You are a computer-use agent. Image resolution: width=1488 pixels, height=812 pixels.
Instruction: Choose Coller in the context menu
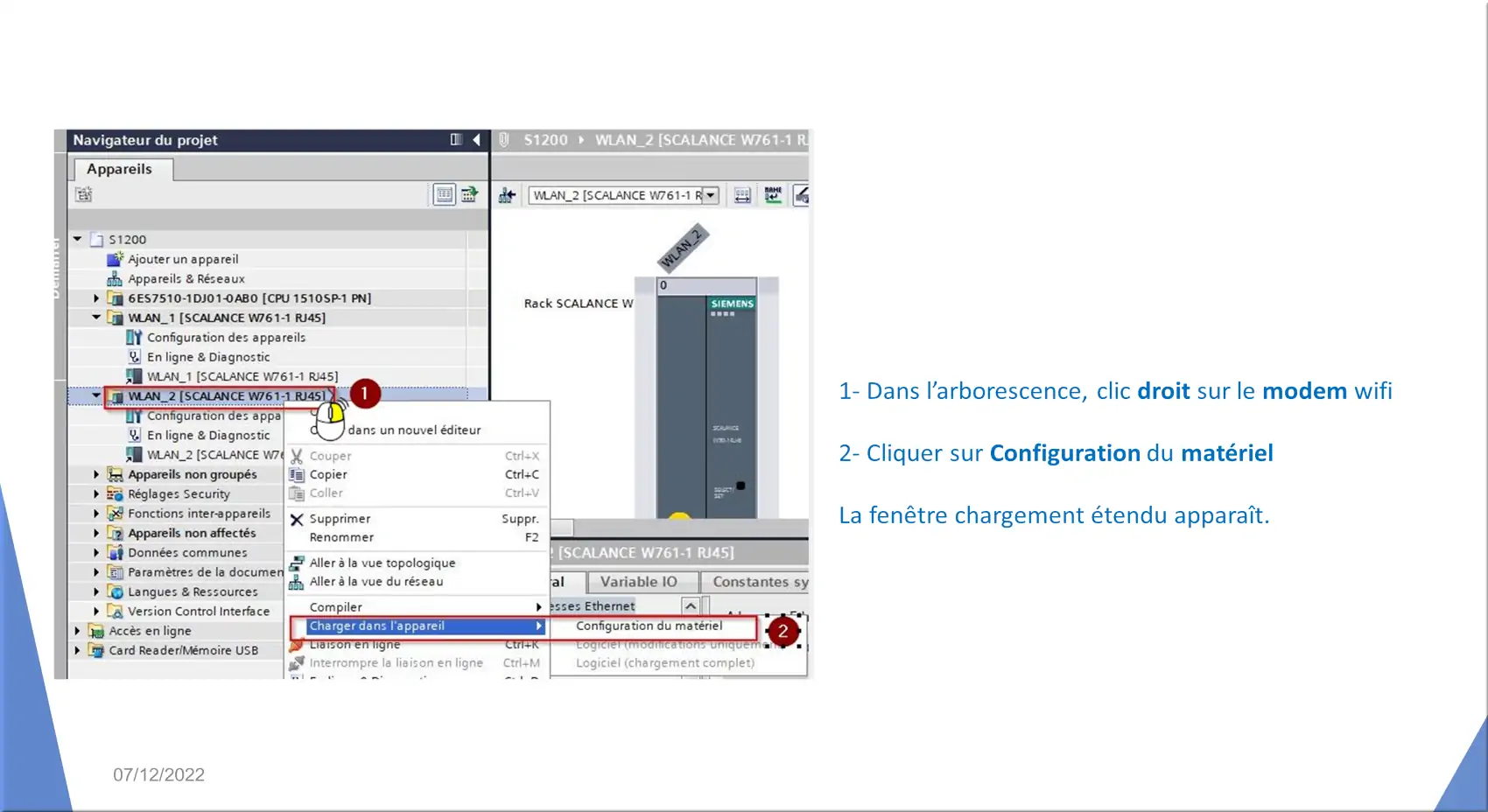coord(417,493)
